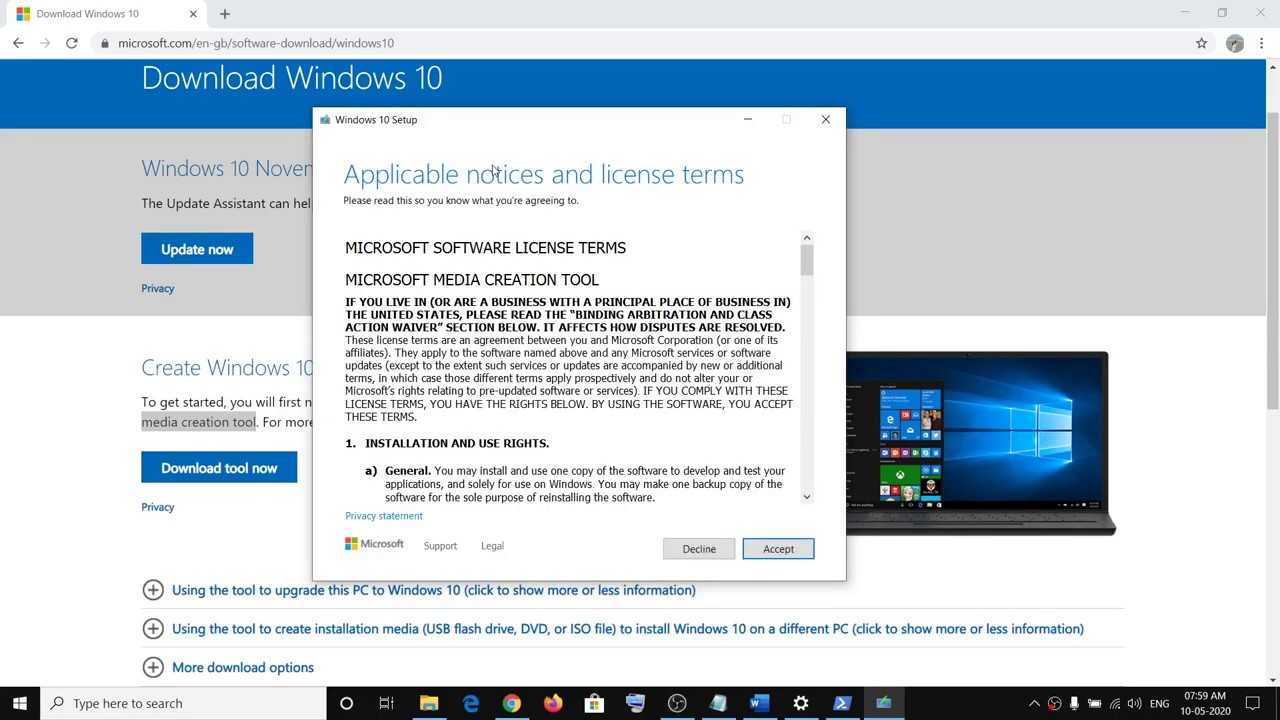Click the taskbar search box
This screenshot has height=720, width=1280.
(183, 703)
